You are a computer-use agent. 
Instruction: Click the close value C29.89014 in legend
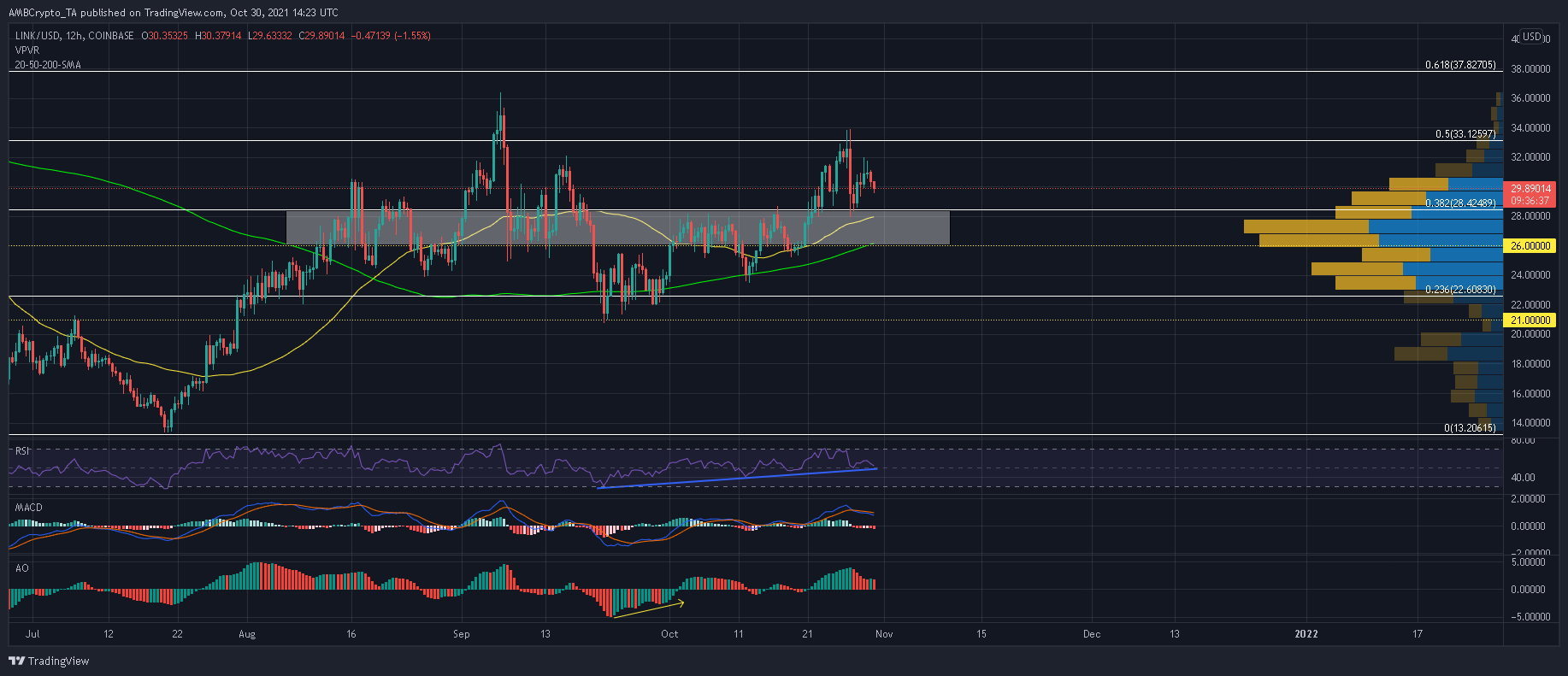pyautogui.click(x=321, y=36)
